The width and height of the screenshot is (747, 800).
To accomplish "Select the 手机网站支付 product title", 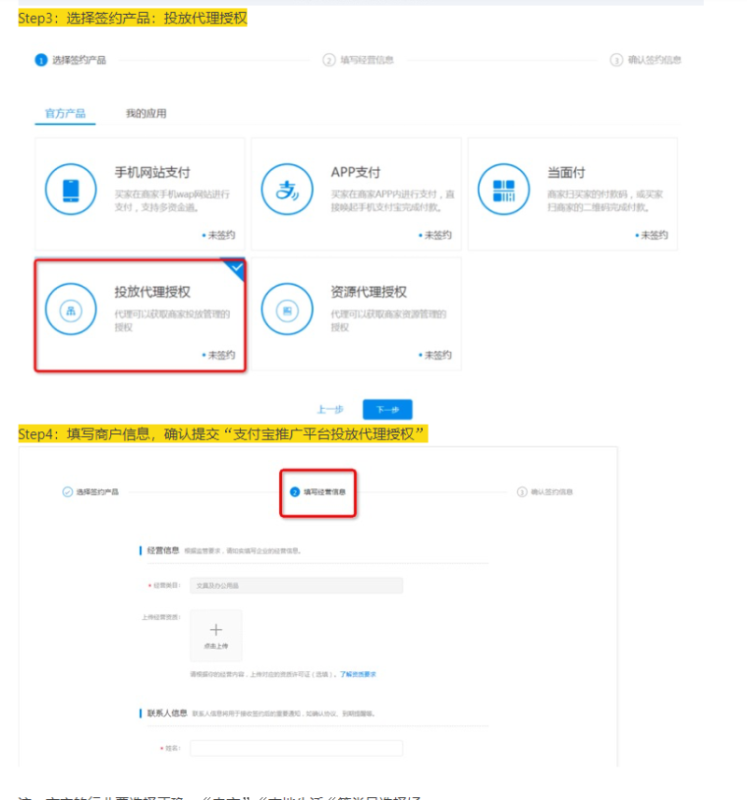I will 152,172.
